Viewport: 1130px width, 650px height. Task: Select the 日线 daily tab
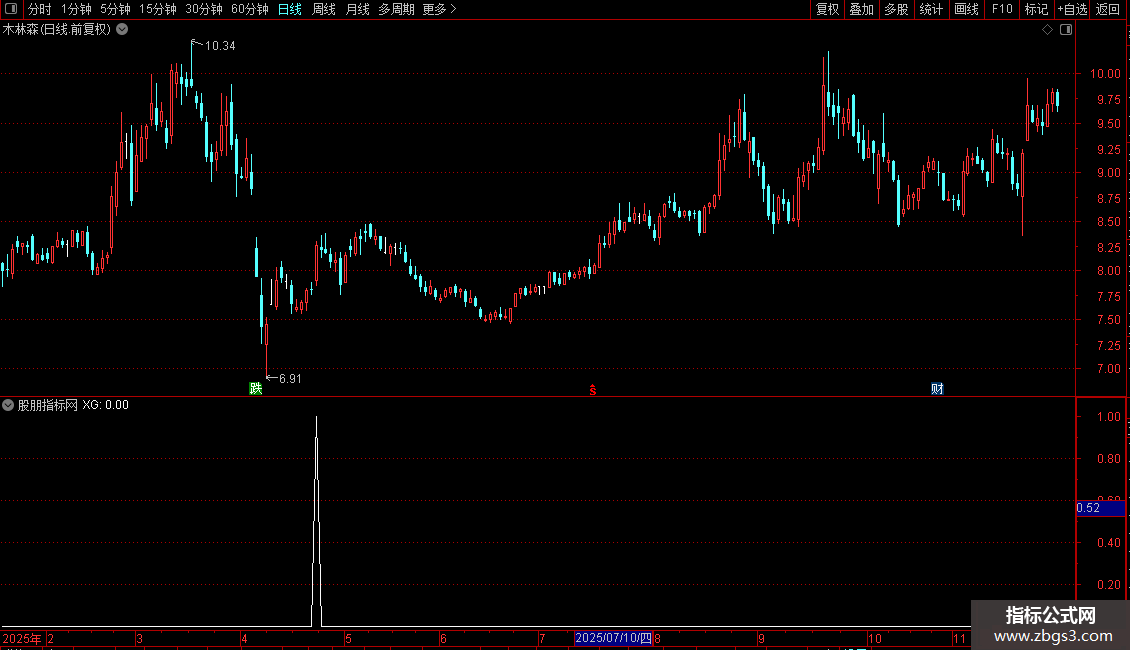290,9
